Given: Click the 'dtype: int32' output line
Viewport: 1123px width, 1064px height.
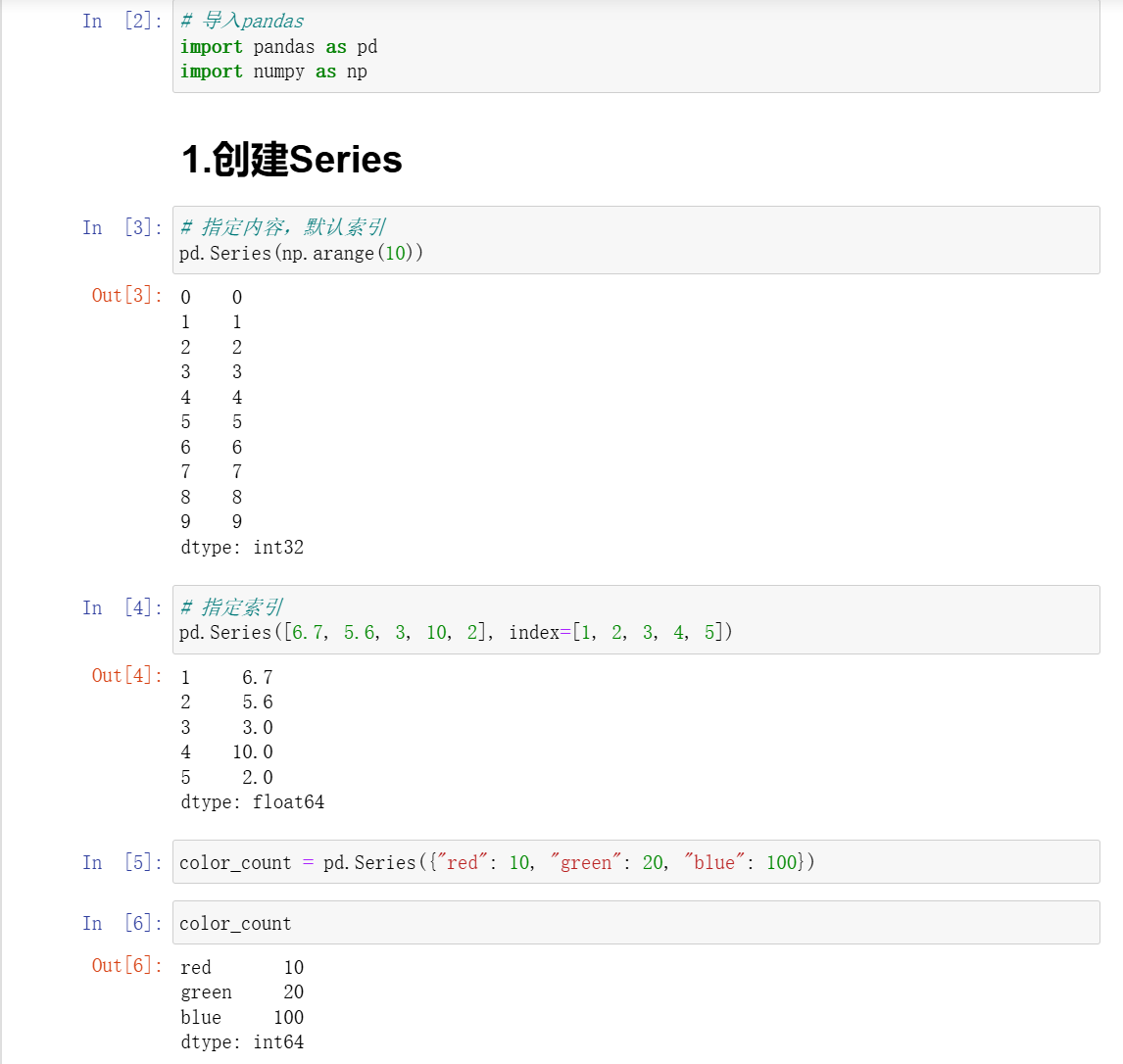Looking at the screenshot, I should coord(242,547).
